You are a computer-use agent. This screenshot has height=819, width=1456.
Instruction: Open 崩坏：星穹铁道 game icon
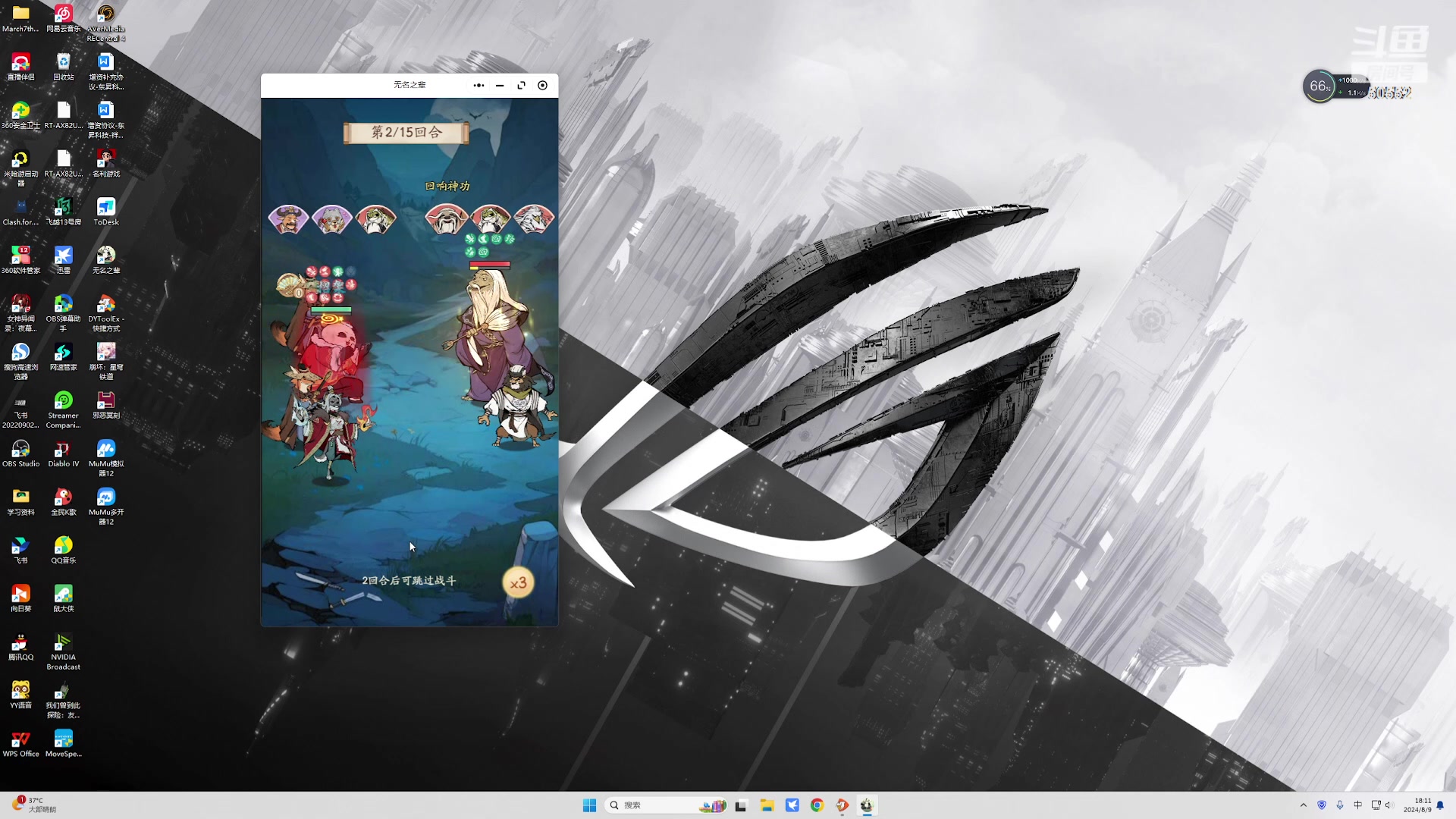point(105,362)
